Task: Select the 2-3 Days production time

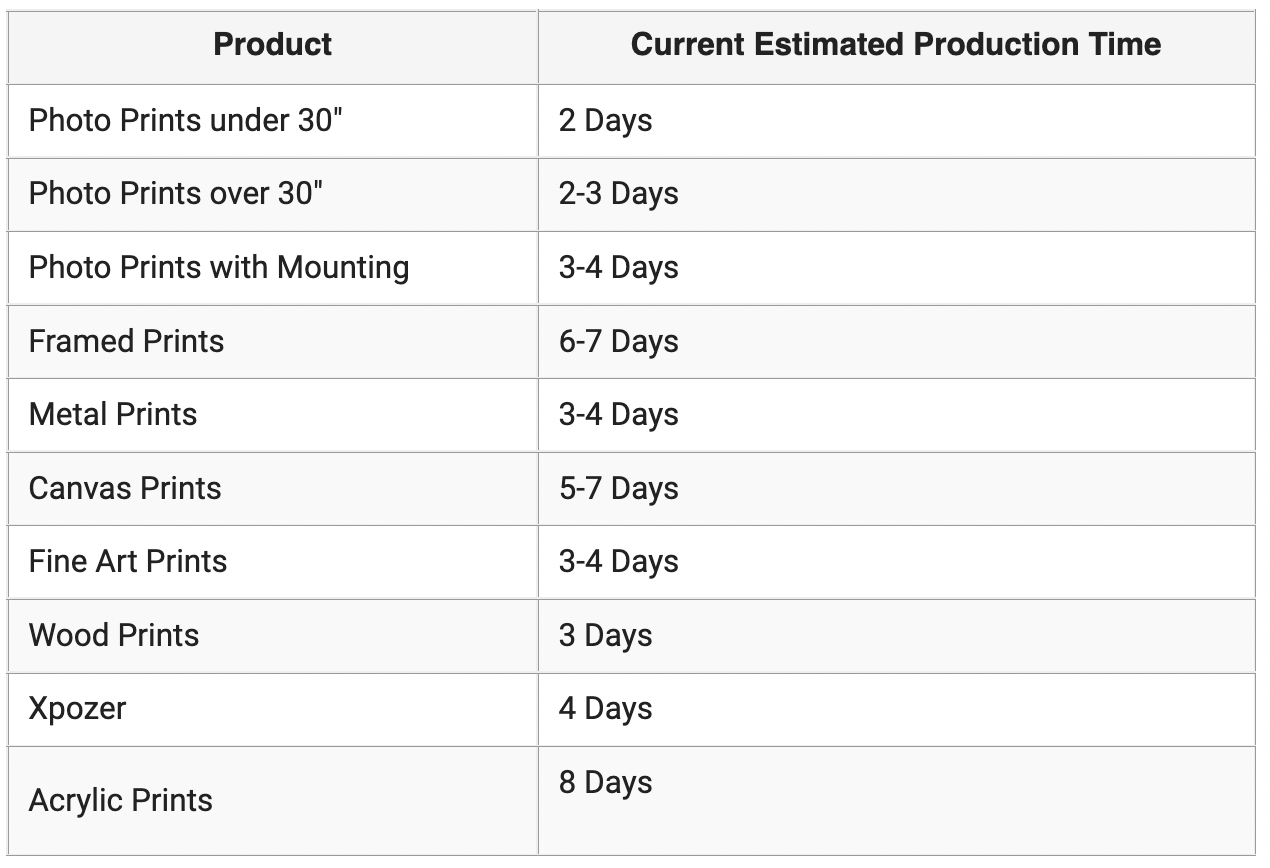Action: tap(618, 194)
